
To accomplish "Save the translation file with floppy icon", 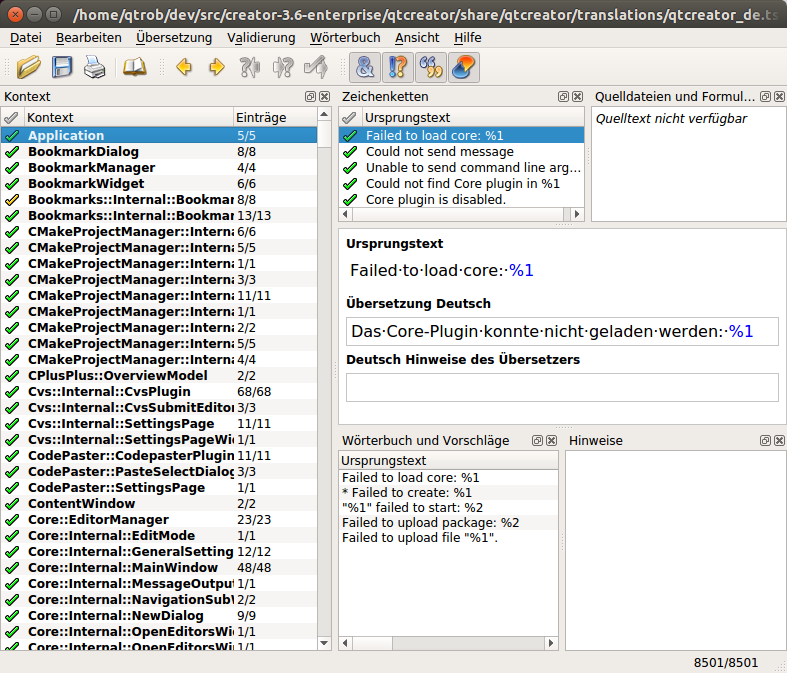I will [x=62, y=68].
